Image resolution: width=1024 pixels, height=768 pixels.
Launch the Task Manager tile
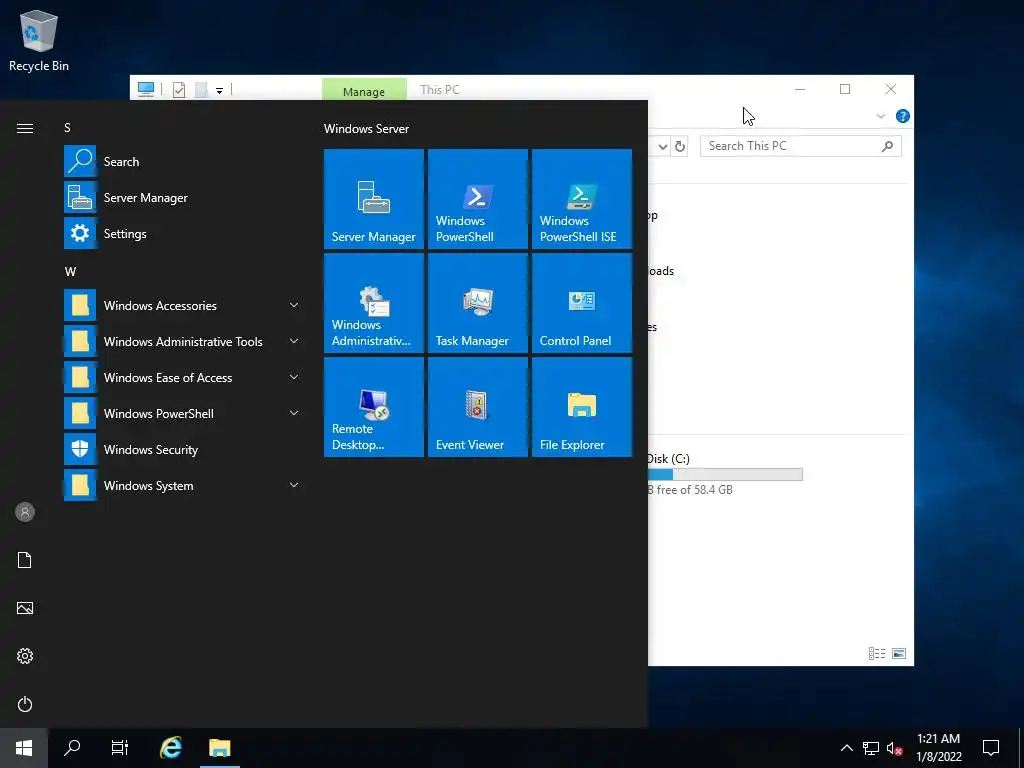(477, 303)
